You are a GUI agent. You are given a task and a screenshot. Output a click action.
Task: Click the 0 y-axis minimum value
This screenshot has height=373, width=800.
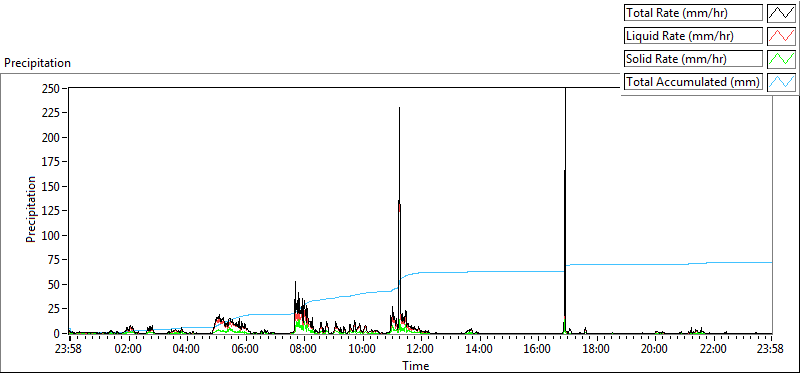click(x=57, y=333)
